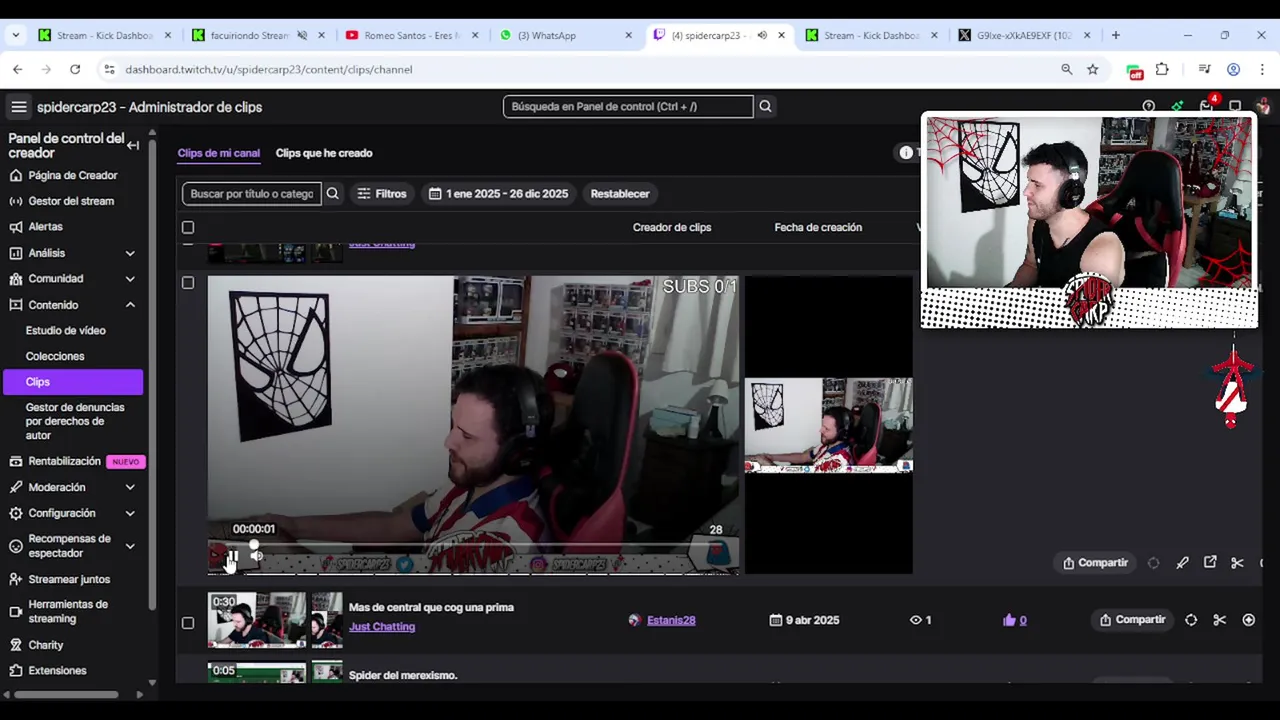This screenshot has width=1280, height=720.
Task: Open Chrome tab search dropdown arrow
Action: (15, 35)
